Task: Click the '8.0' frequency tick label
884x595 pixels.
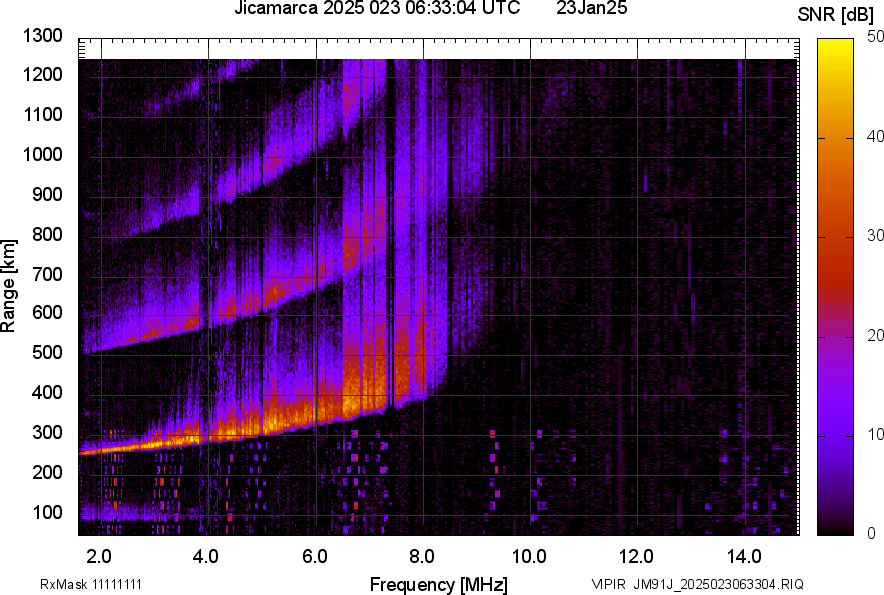Action: tap(422, 556)
